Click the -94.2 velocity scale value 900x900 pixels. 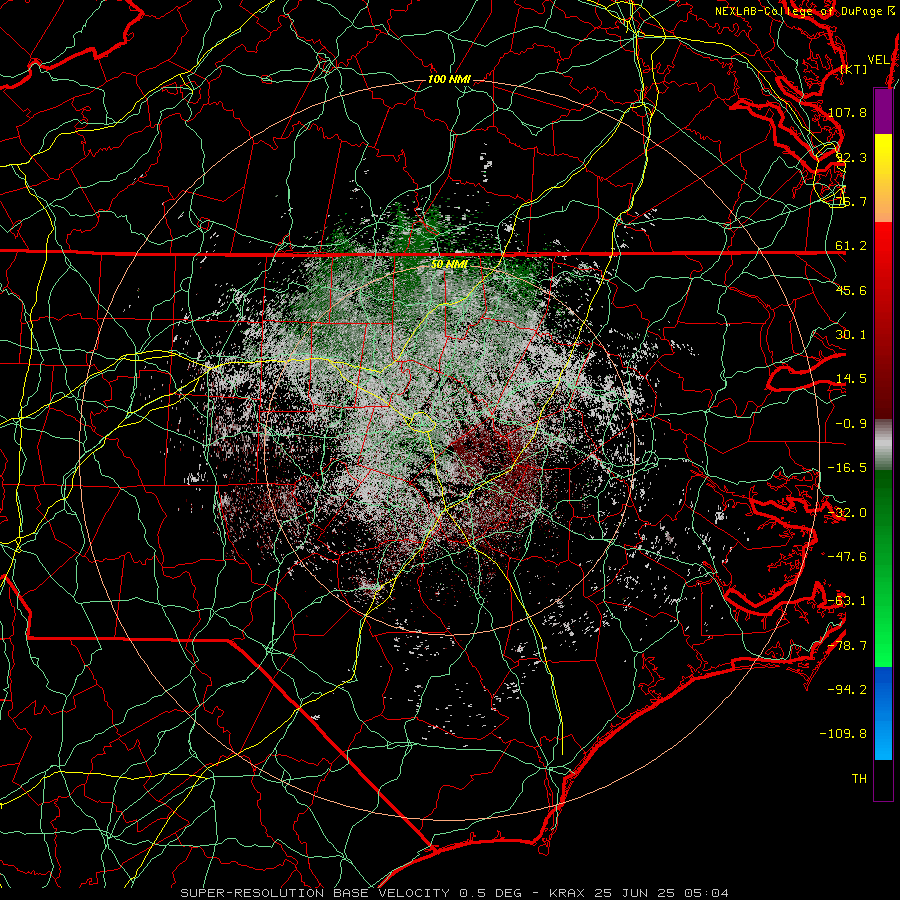coord(847,690)
